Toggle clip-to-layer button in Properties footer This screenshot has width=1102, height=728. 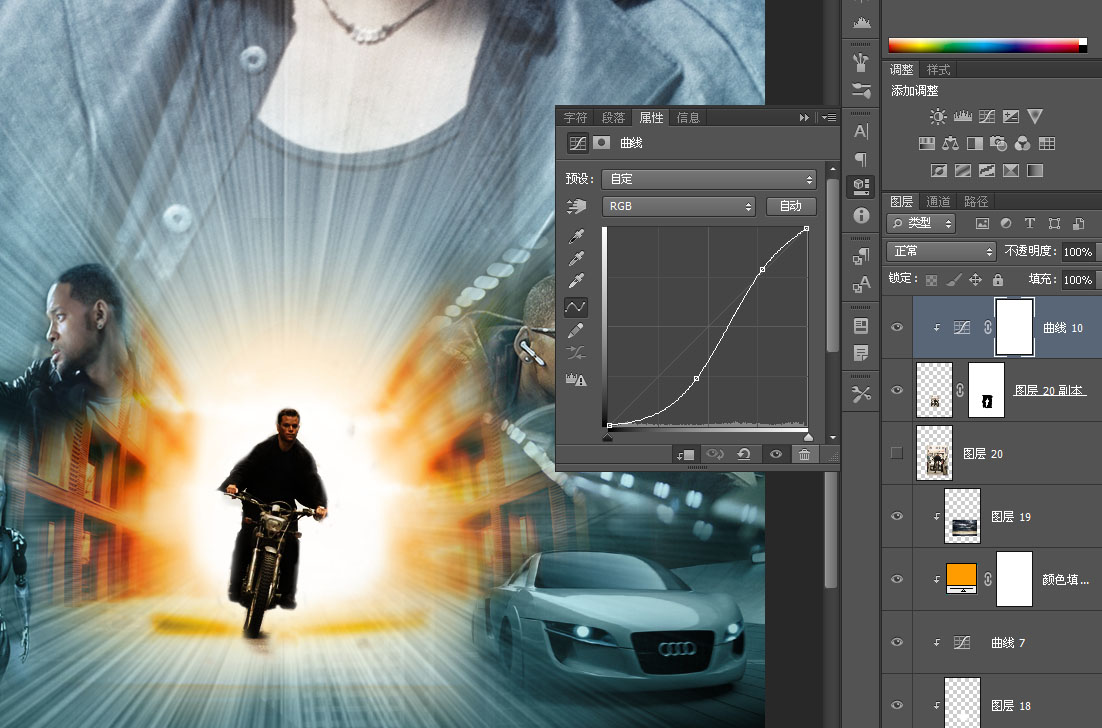pyautogui.click(x=685, y=455)
